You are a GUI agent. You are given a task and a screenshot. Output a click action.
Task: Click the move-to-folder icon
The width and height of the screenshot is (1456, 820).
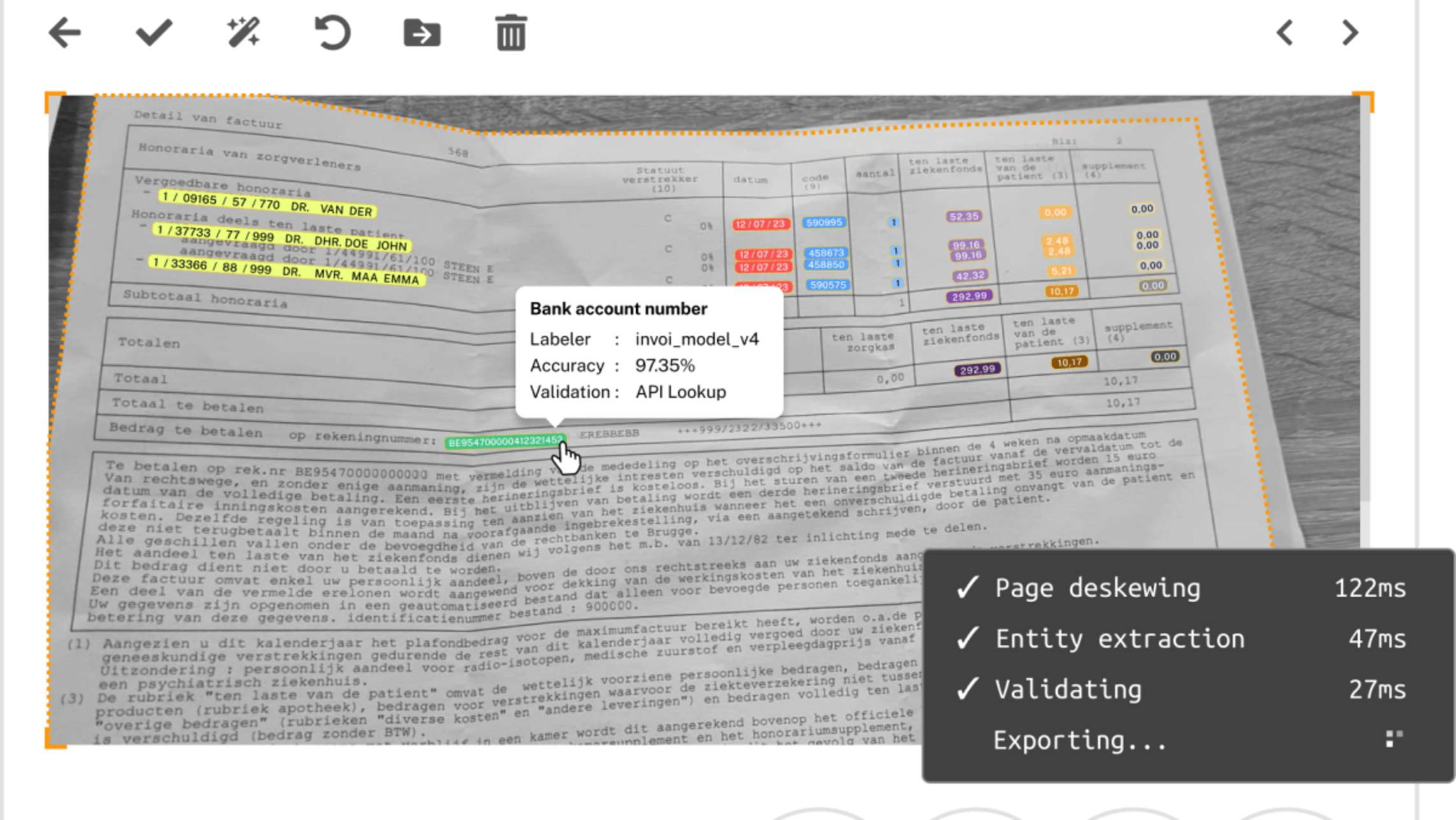click(x=422, y=33)
